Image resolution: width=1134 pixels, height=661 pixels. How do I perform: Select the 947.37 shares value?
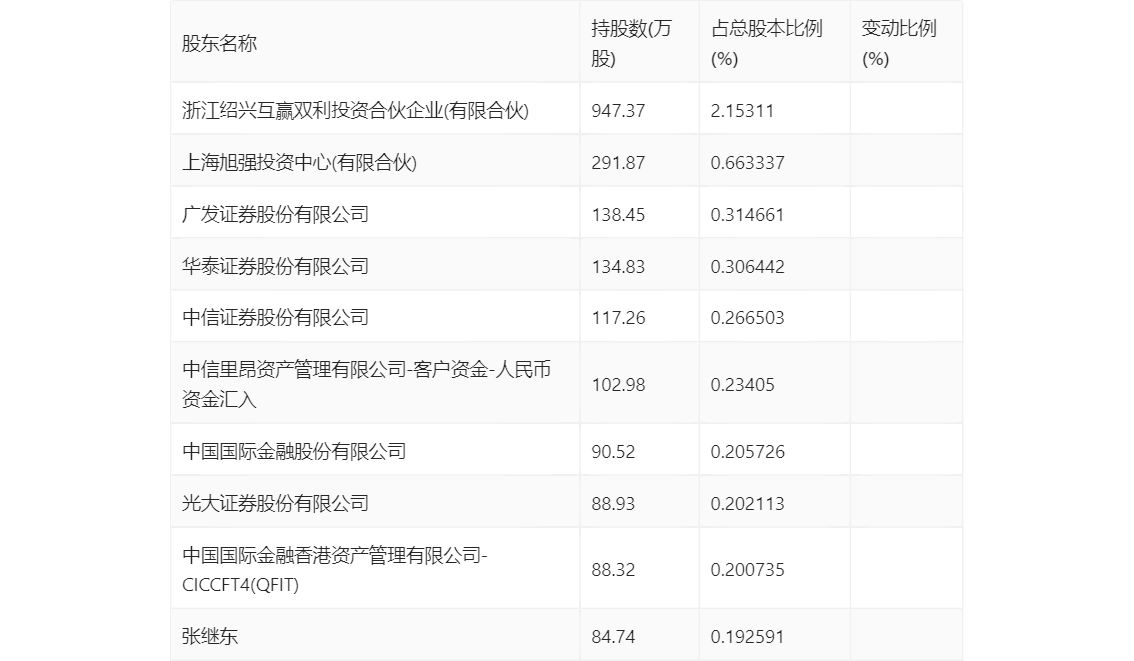tap(618, 111)
